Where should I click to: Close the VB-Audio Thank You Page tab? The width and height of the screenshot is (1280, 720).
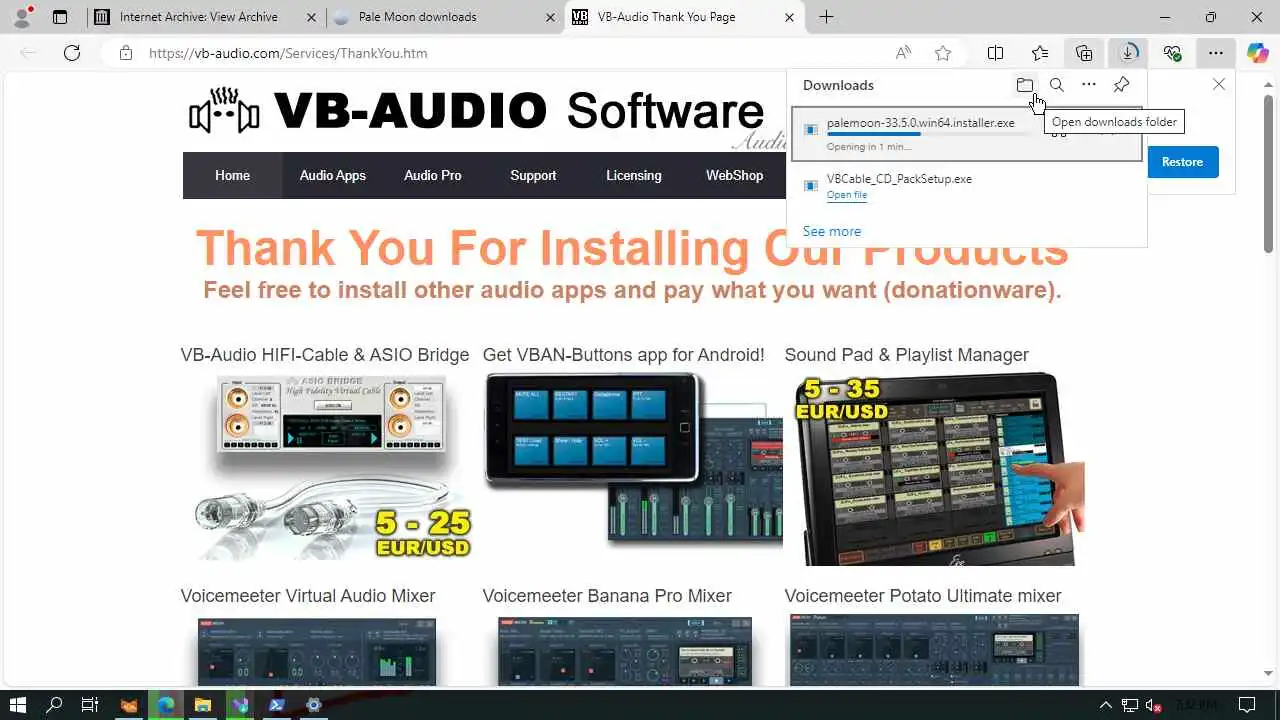[x=789, y=17]
